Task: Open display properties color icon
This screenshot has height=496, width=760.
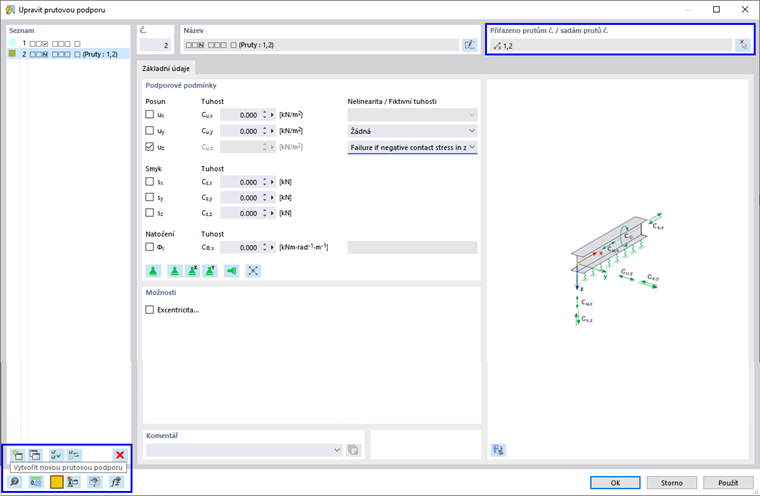Action: click(57, 482)
